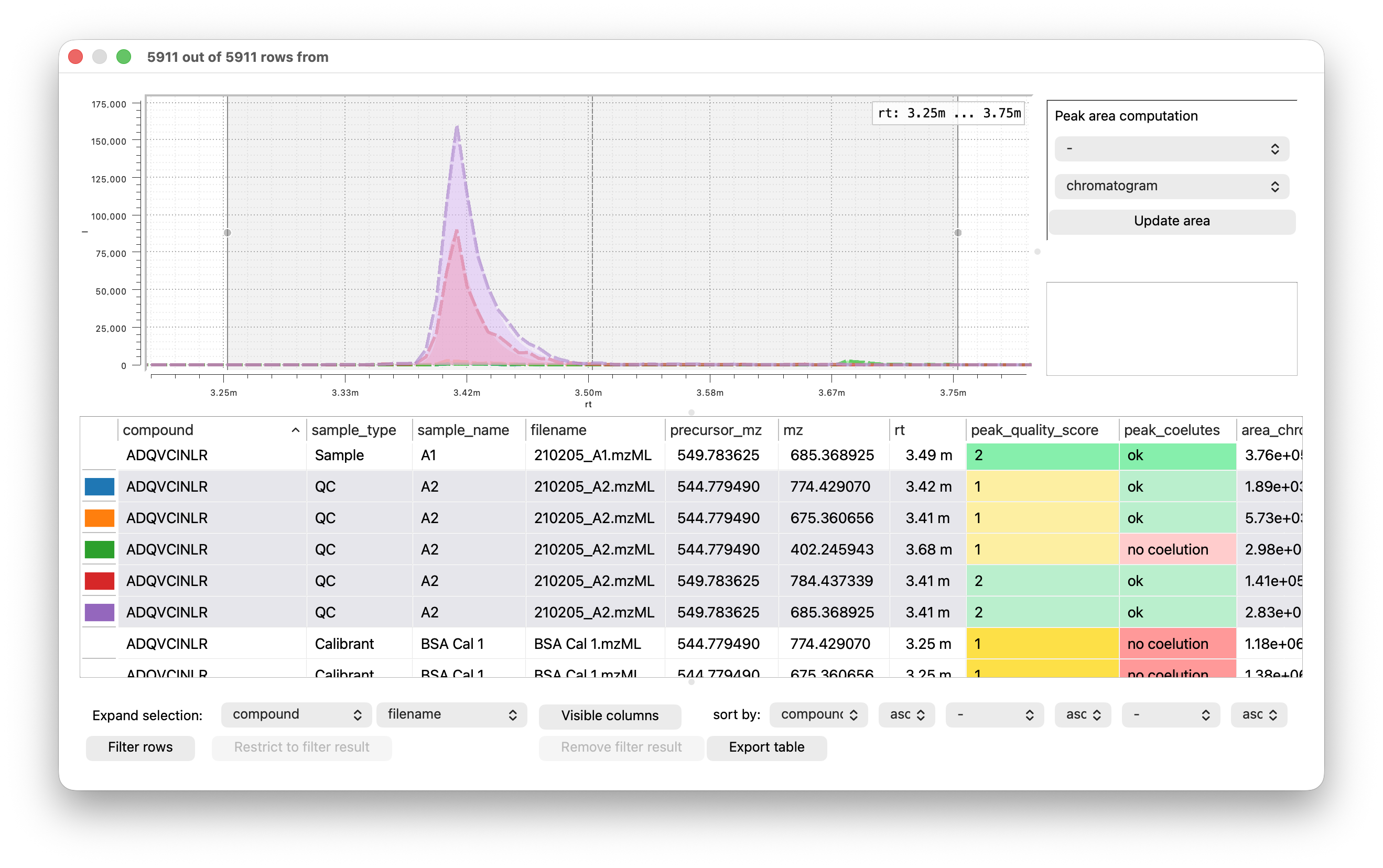Click the blue color swatch for mz 774.429070
Viewport: 1383px width, 868px height.
click(99, 486)
